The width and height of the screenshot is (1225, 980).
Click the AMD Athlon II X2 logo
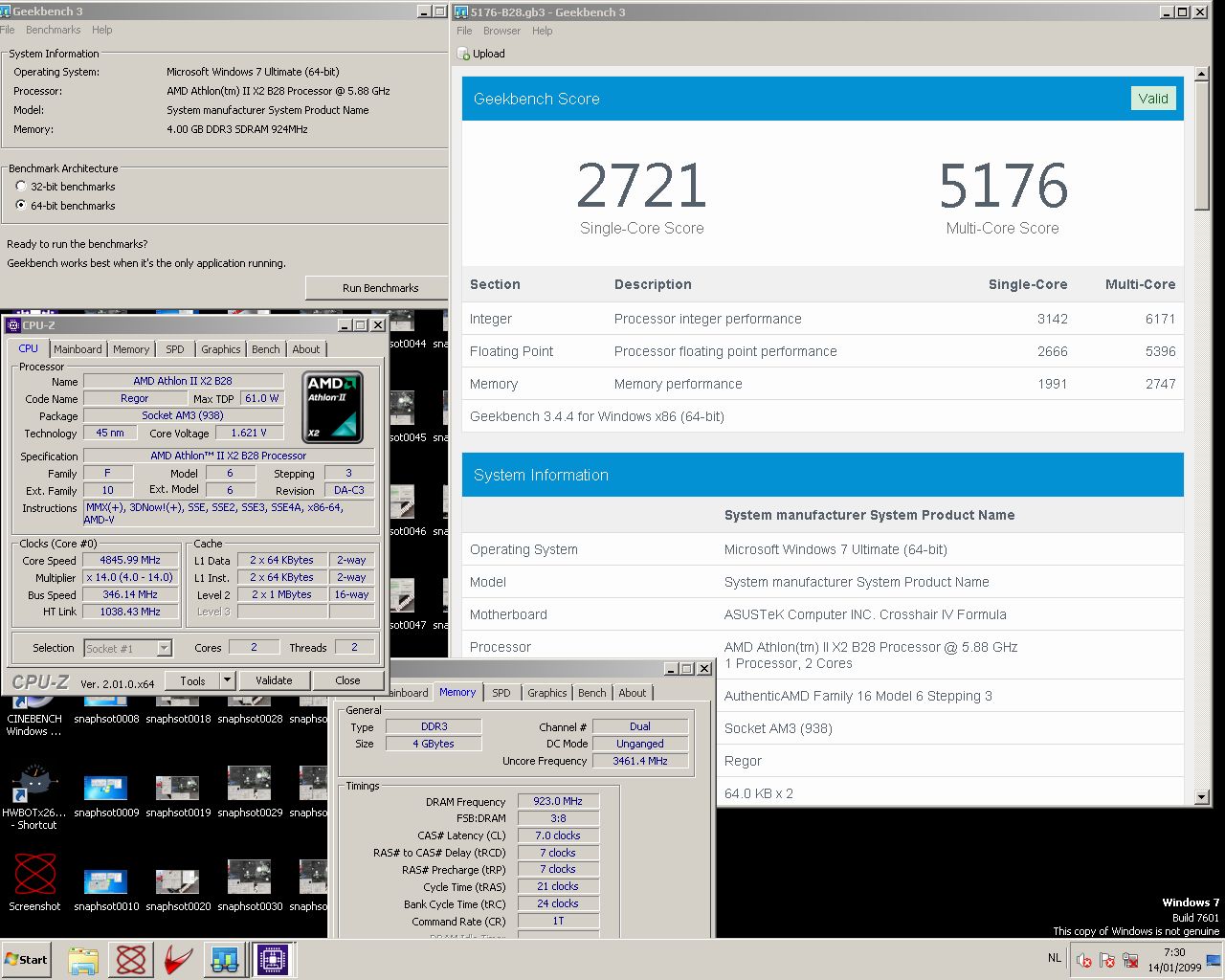(x=332, y=408)
